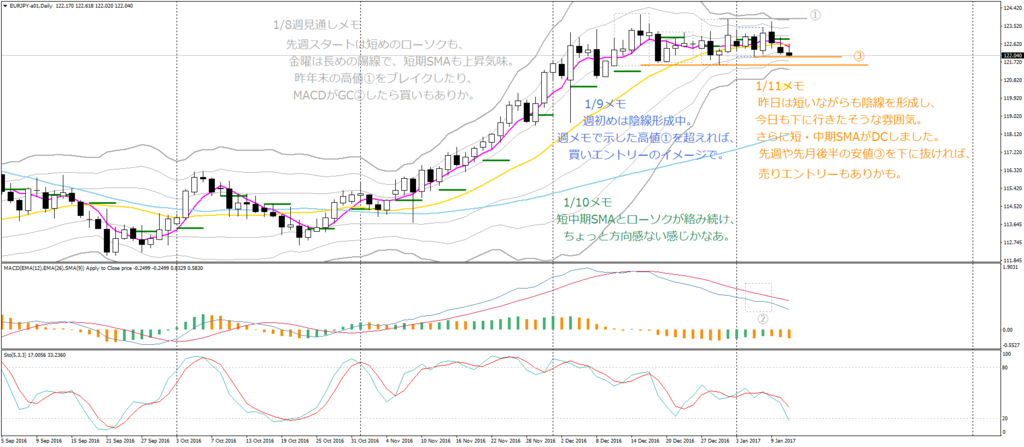Click the grey circled ① high label
The width and height of the screenshot is (1024, 447).
pos(815,14)
